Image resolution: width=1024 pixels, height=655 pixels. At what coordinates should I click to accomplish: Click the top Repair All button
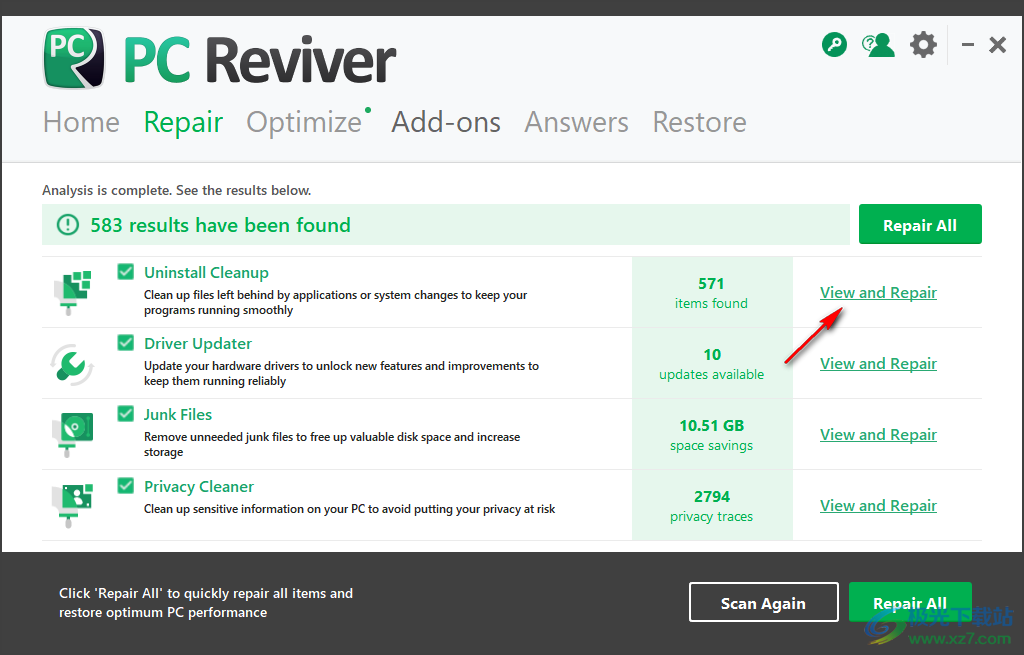tap(920, 225)
